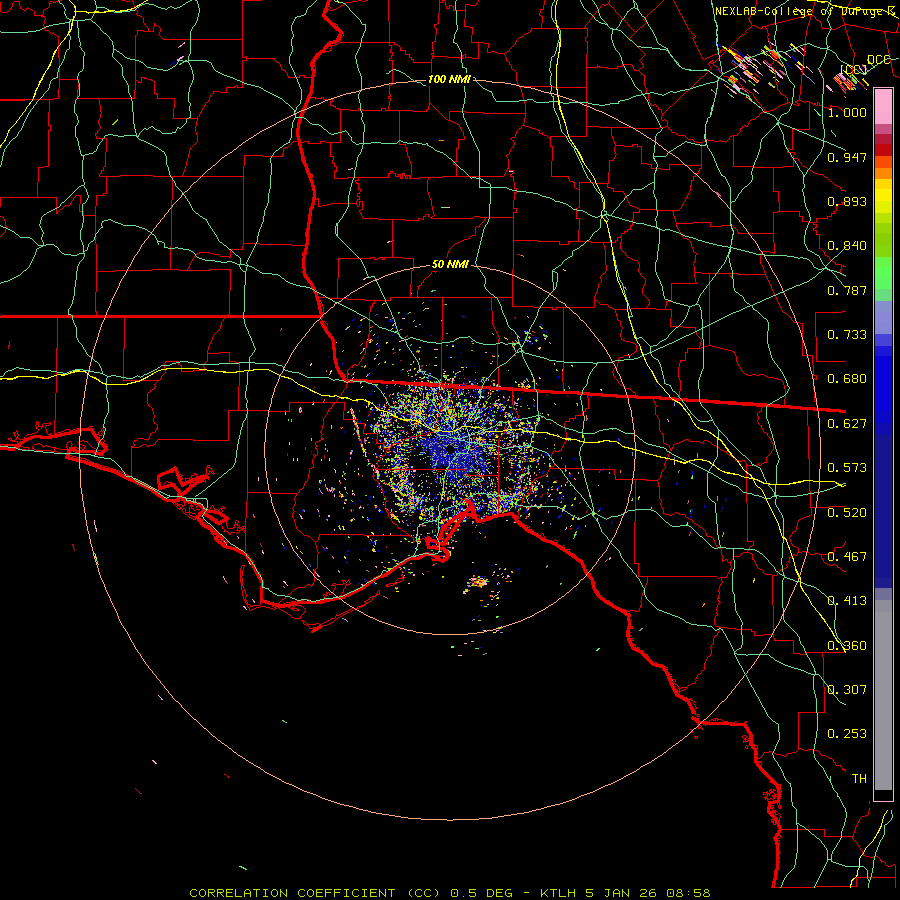Select the 0.573 scale label

[847, 468]
